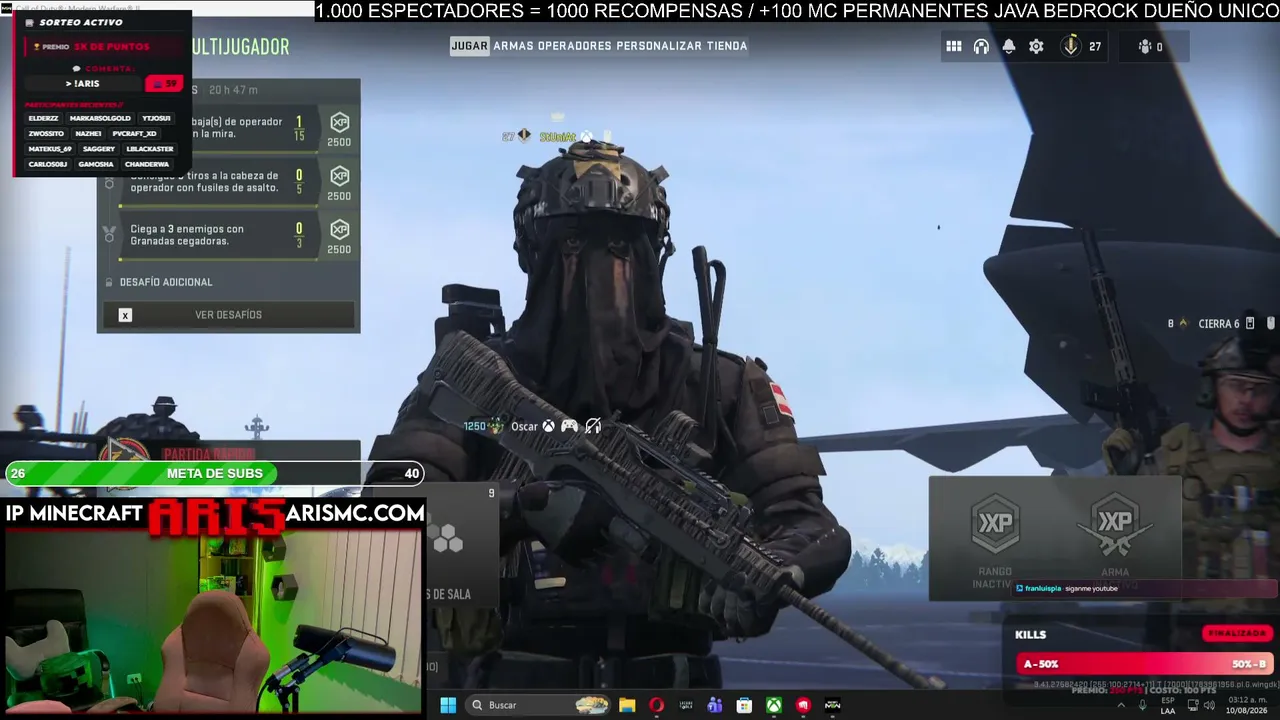Open the Windows Start menu
This screenshot has height=720, width=1280.
[x=448, y=705]
